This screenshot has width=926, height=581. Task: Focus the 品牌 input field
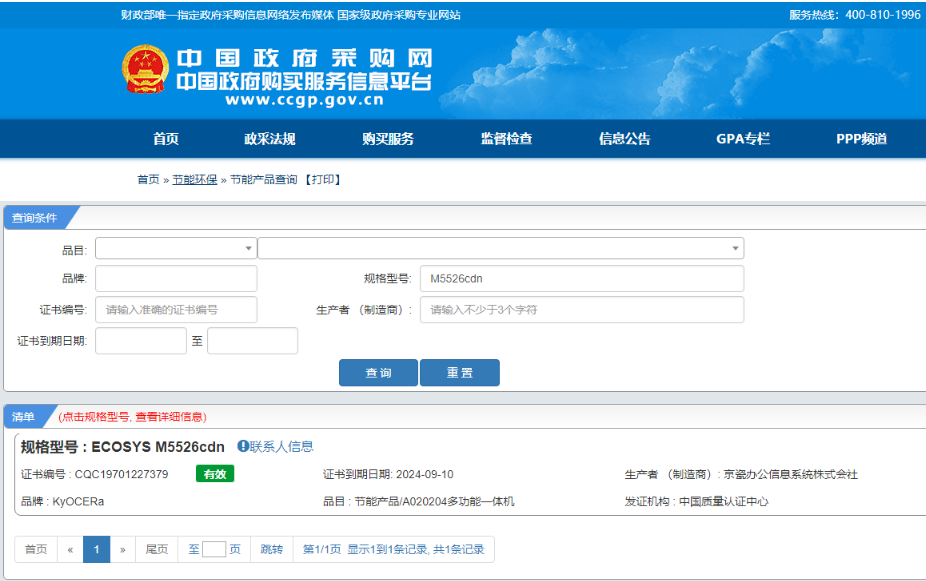click(x=176, y=279)
